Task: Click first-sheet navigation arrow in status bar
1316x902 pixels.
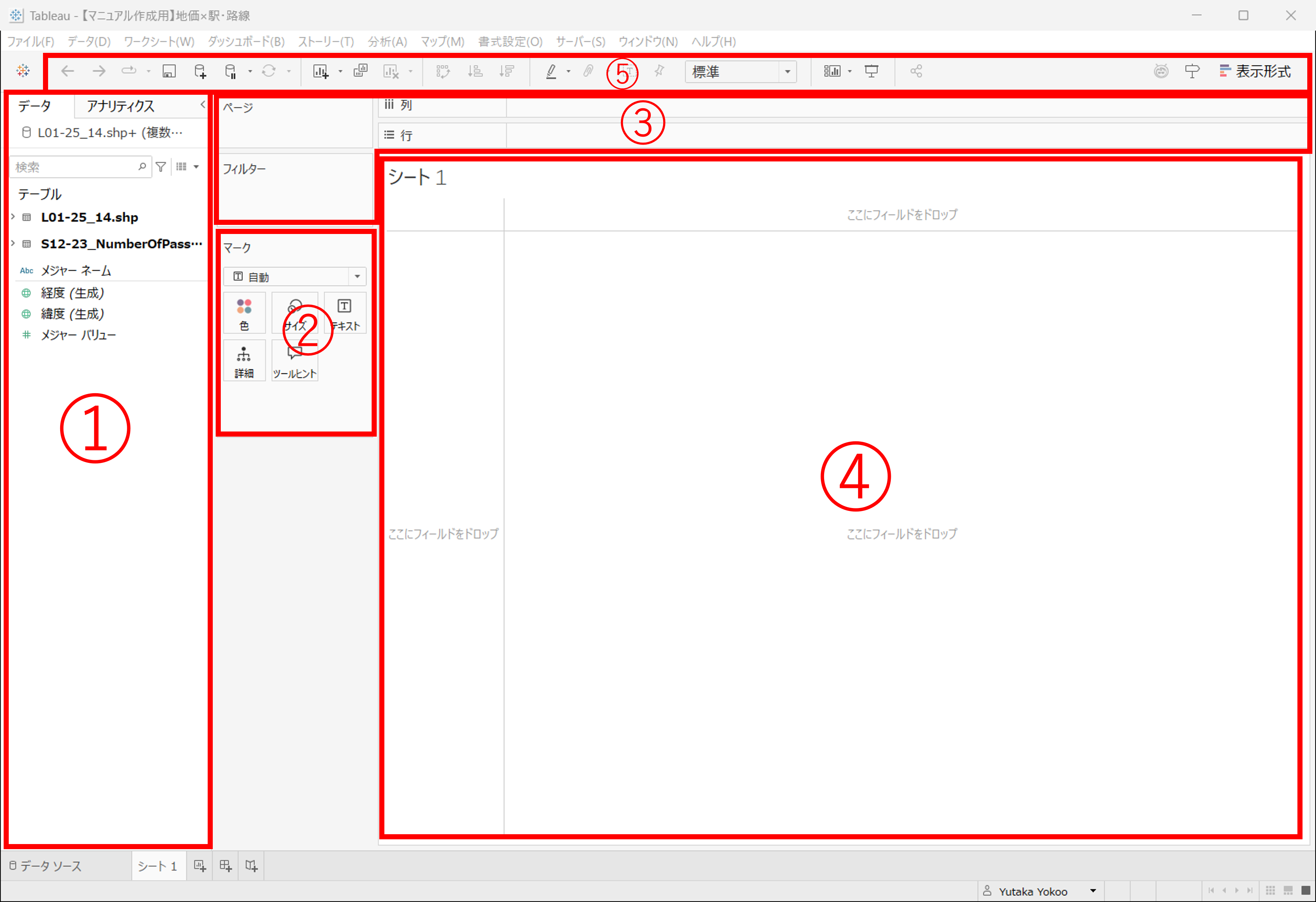Action: 1211,890
